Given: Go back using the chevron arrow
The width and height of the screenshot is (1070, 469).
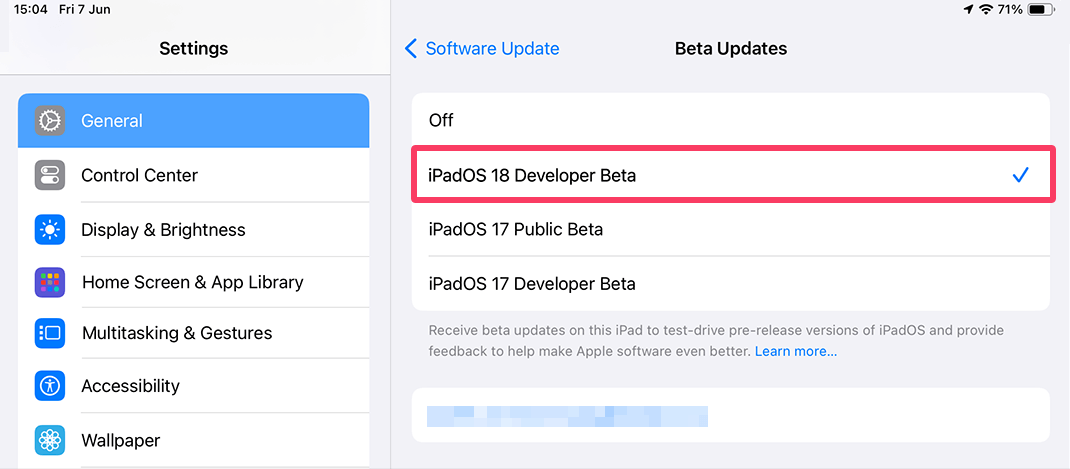Looking at the screenshot, I should coord(411,49).
